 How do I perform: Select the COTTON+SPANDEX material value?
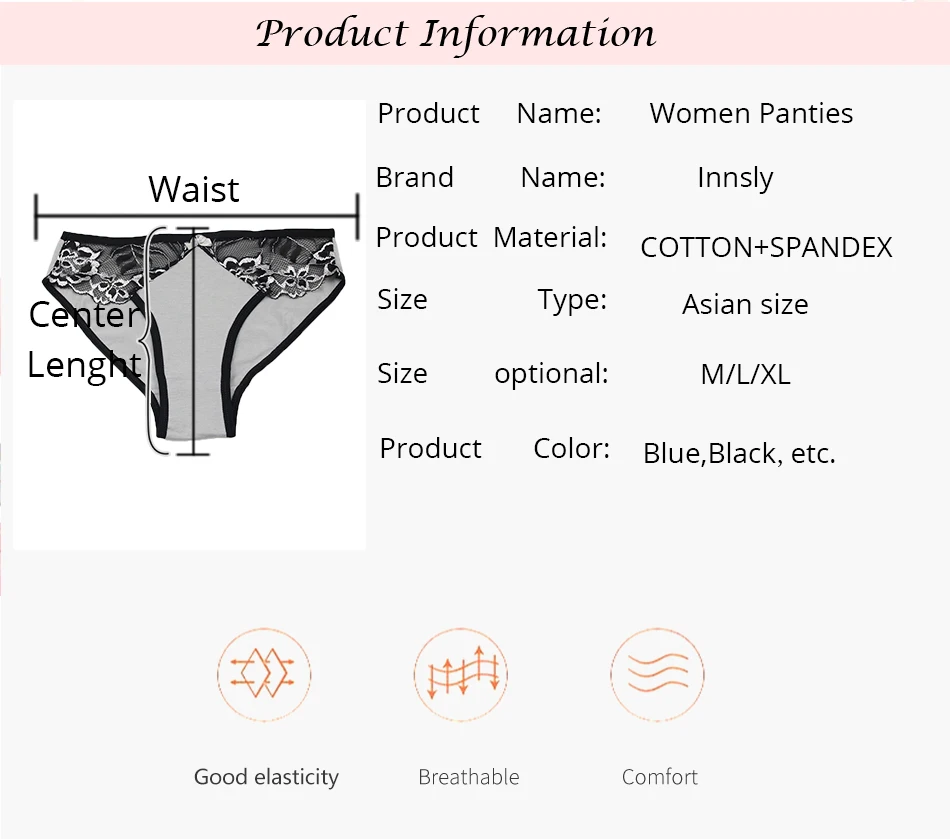766,247
